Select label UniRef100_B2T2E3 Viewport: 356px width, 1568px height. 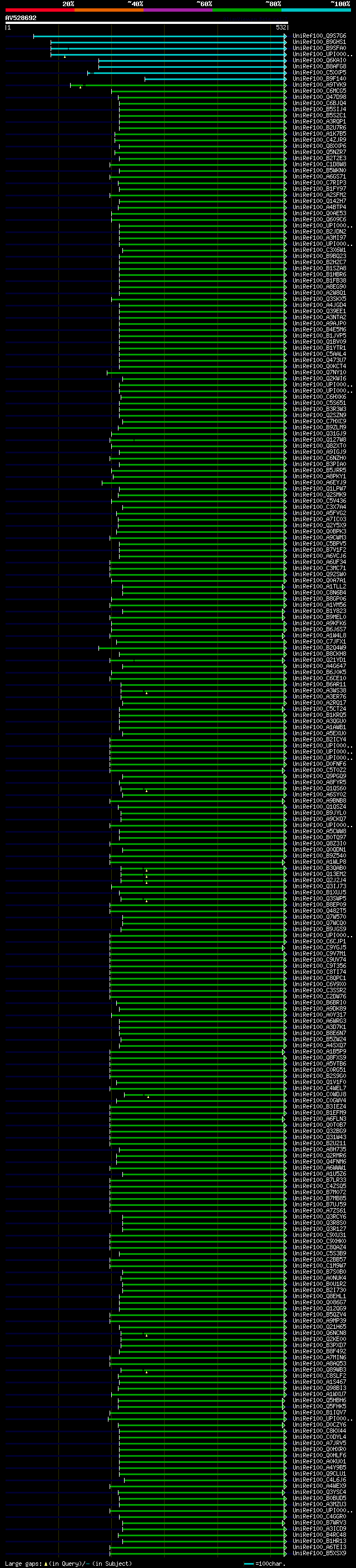click(319, 159)
